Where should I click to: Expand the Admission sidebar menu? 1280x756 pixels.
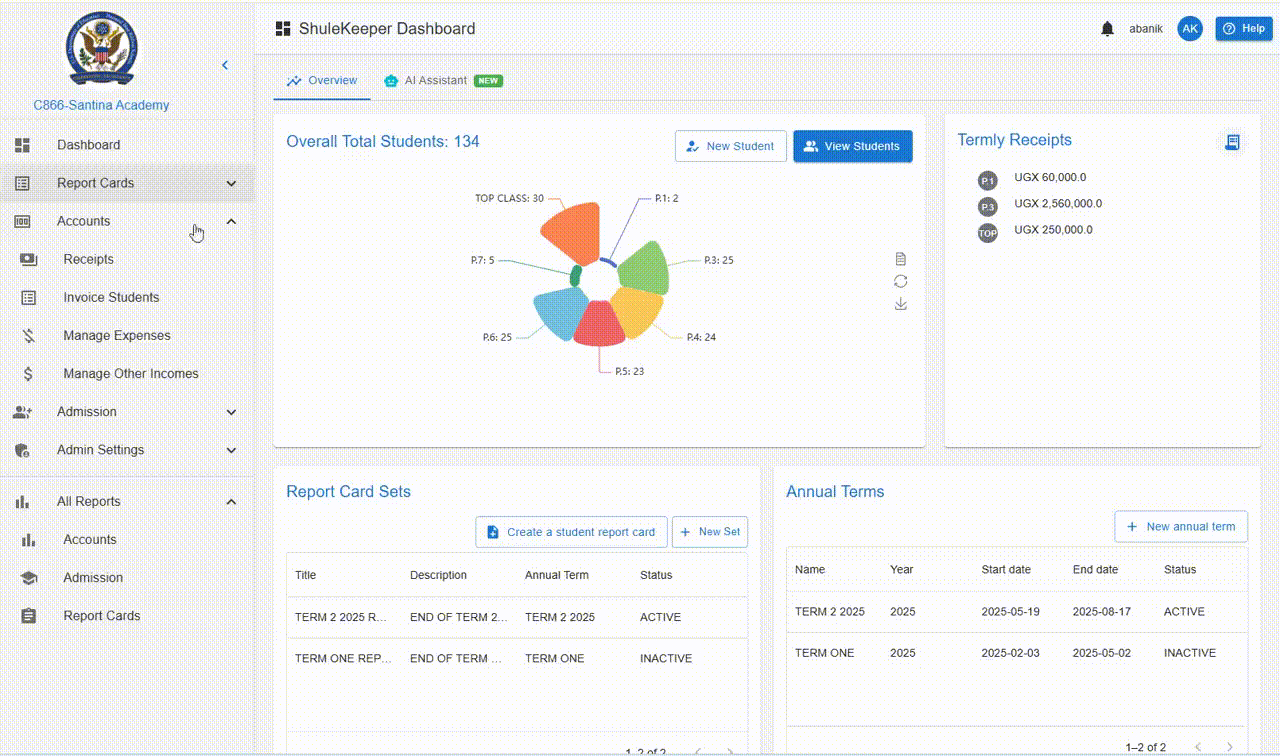click(231, 411)
